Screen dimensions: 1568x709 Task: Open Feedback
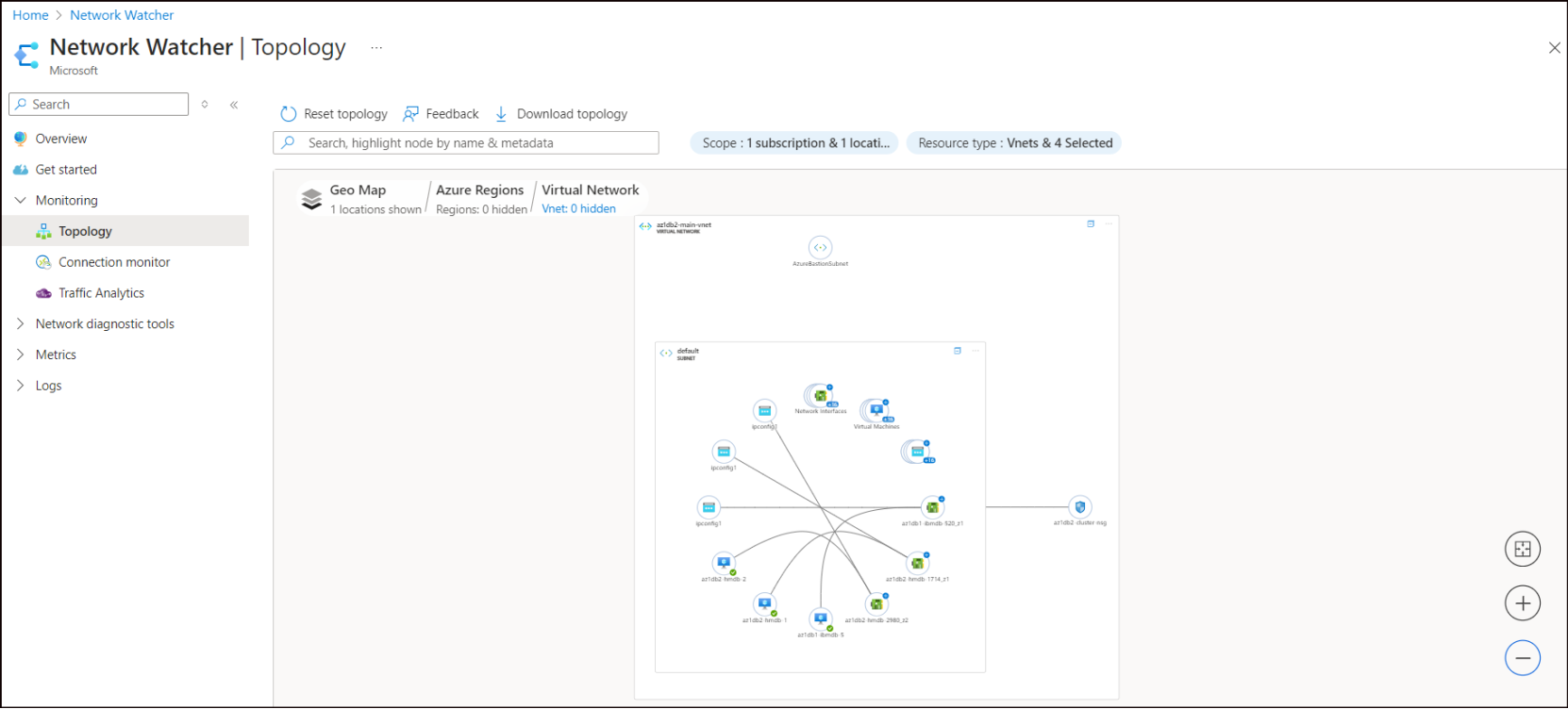point(441,114)
